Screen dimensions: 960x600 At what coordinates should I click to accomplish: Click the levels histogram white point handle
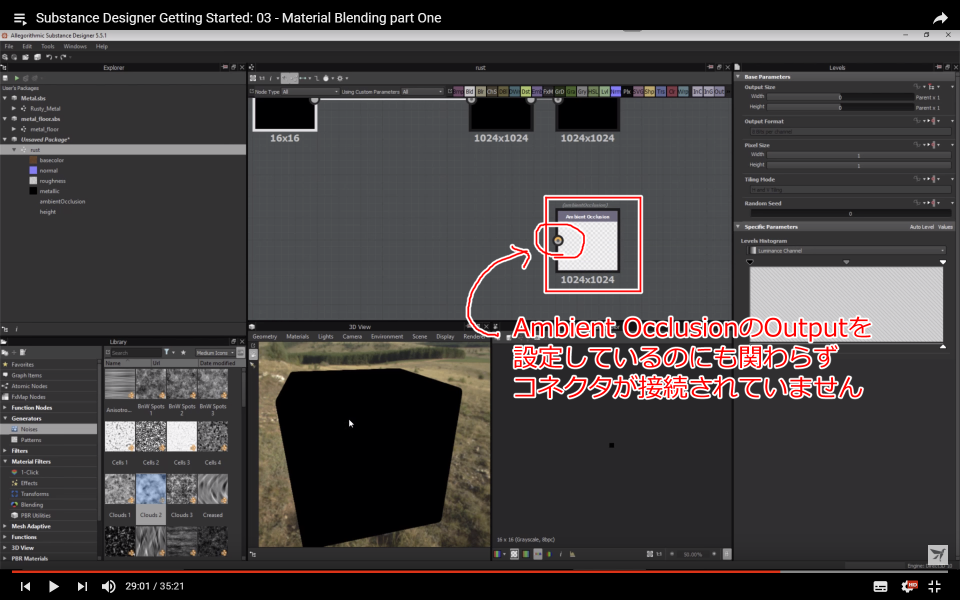943,262
